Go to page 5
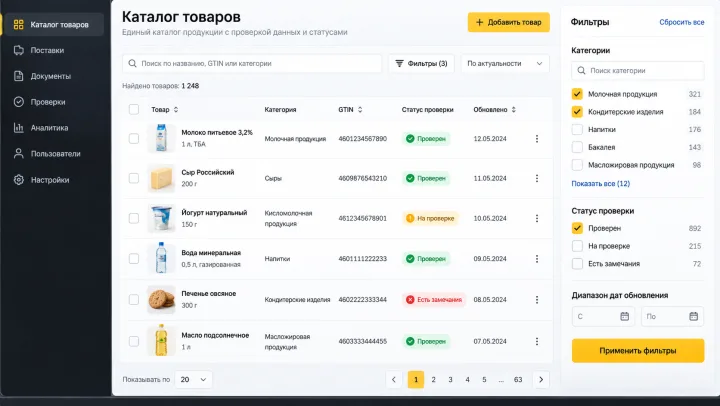720x406 pixels. tap(484, 379)
